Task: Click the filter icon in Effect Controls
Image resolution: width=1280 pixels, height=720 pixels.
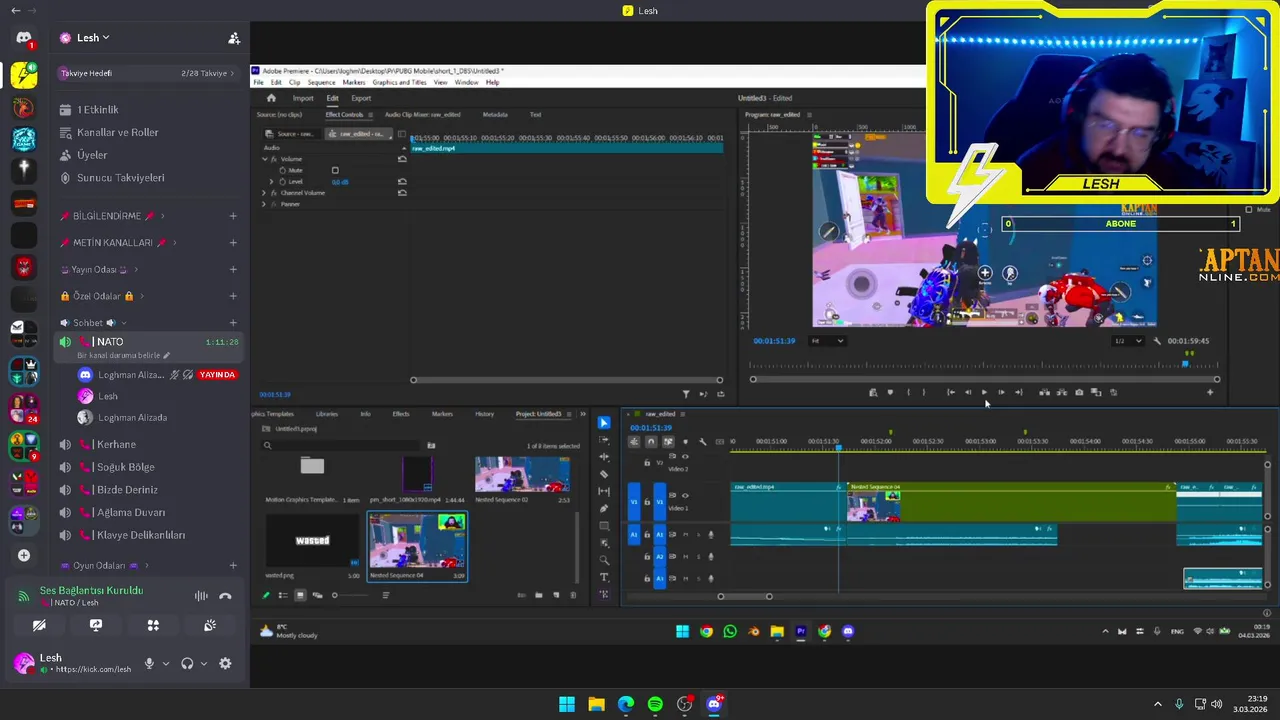Action: click(x=685, y=394)
